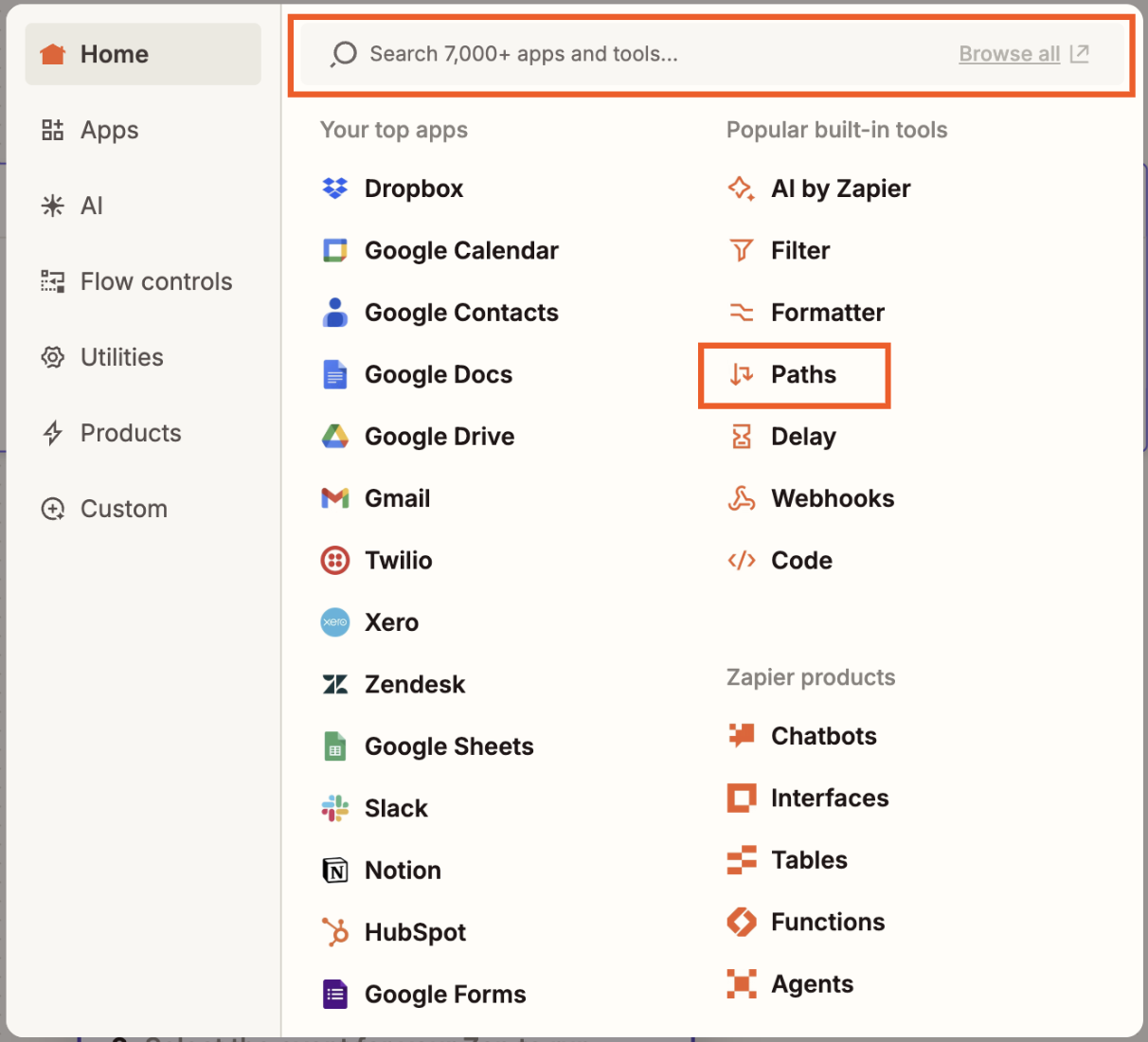Image resolution: width=1148 pixels, height=1042 pixels.
Task: Open the Tables label
Action: pyautogui.click(x=809, y=859)
